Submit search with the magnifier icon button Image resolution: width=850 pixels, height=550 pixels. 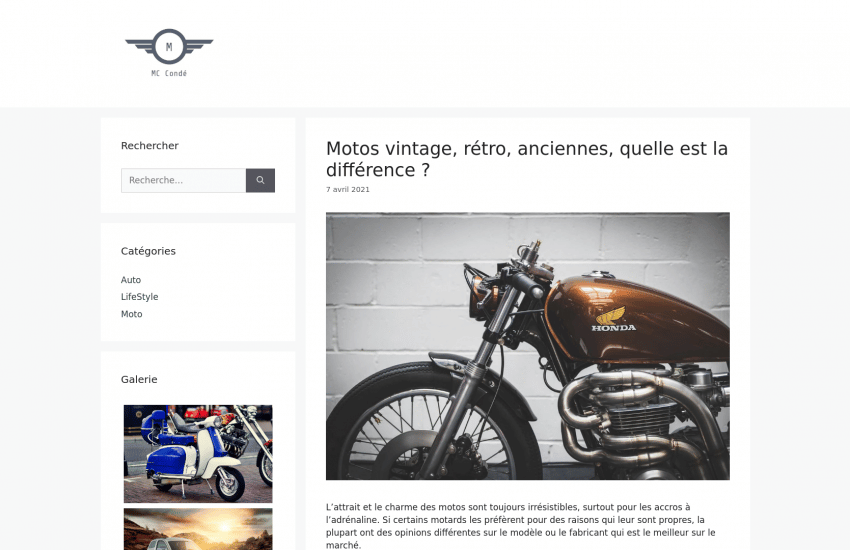(x=260, y=180)
